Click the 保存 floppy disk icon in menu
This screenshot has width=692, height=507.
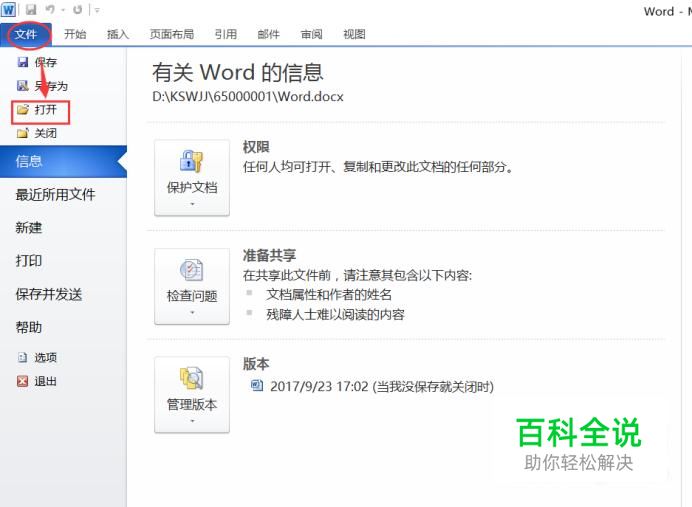[23, 62]
